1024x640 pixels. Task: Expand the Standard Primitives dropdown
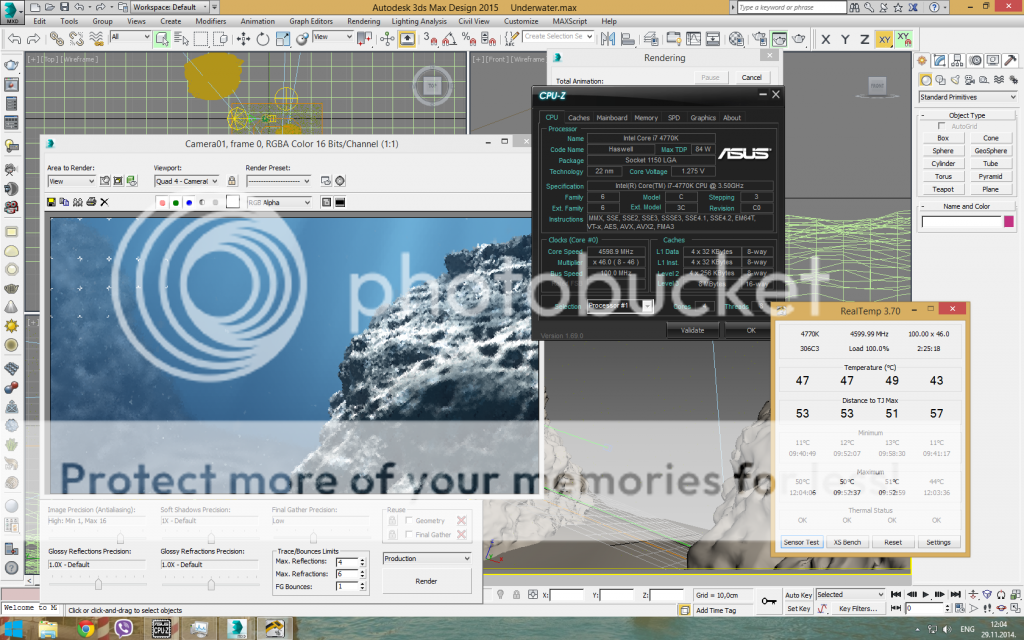click(x=967, y=97)
